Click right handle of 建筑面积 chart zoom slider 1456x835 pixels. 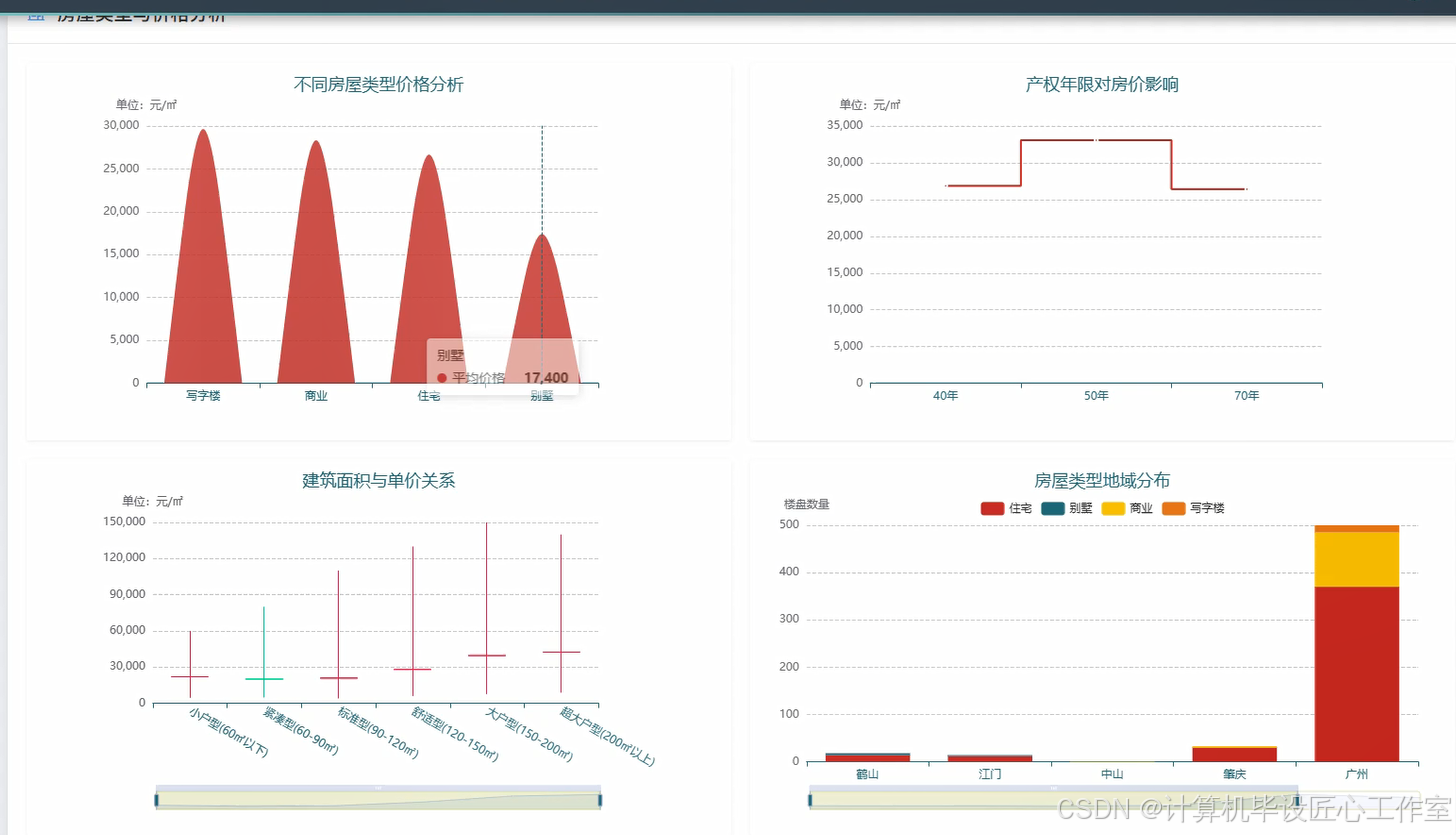[601, 799]
